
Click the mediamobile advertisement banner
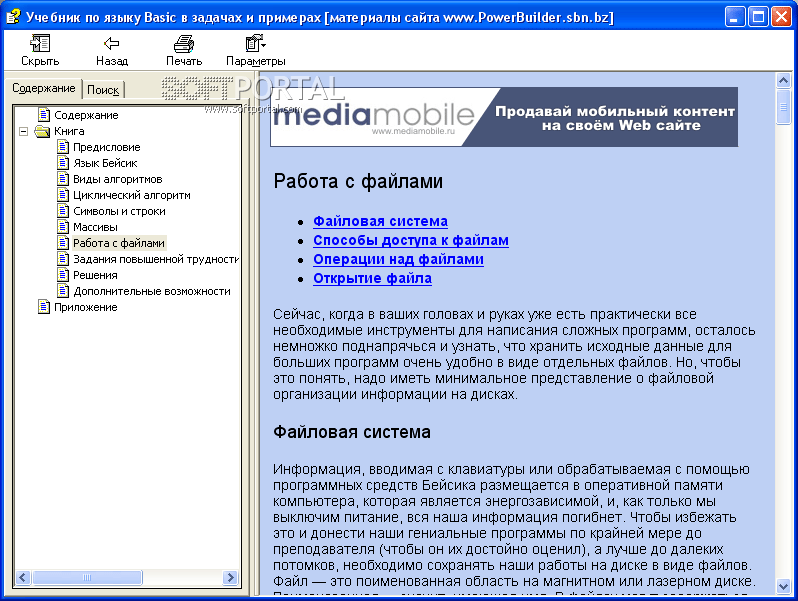[x=504, y=117]
